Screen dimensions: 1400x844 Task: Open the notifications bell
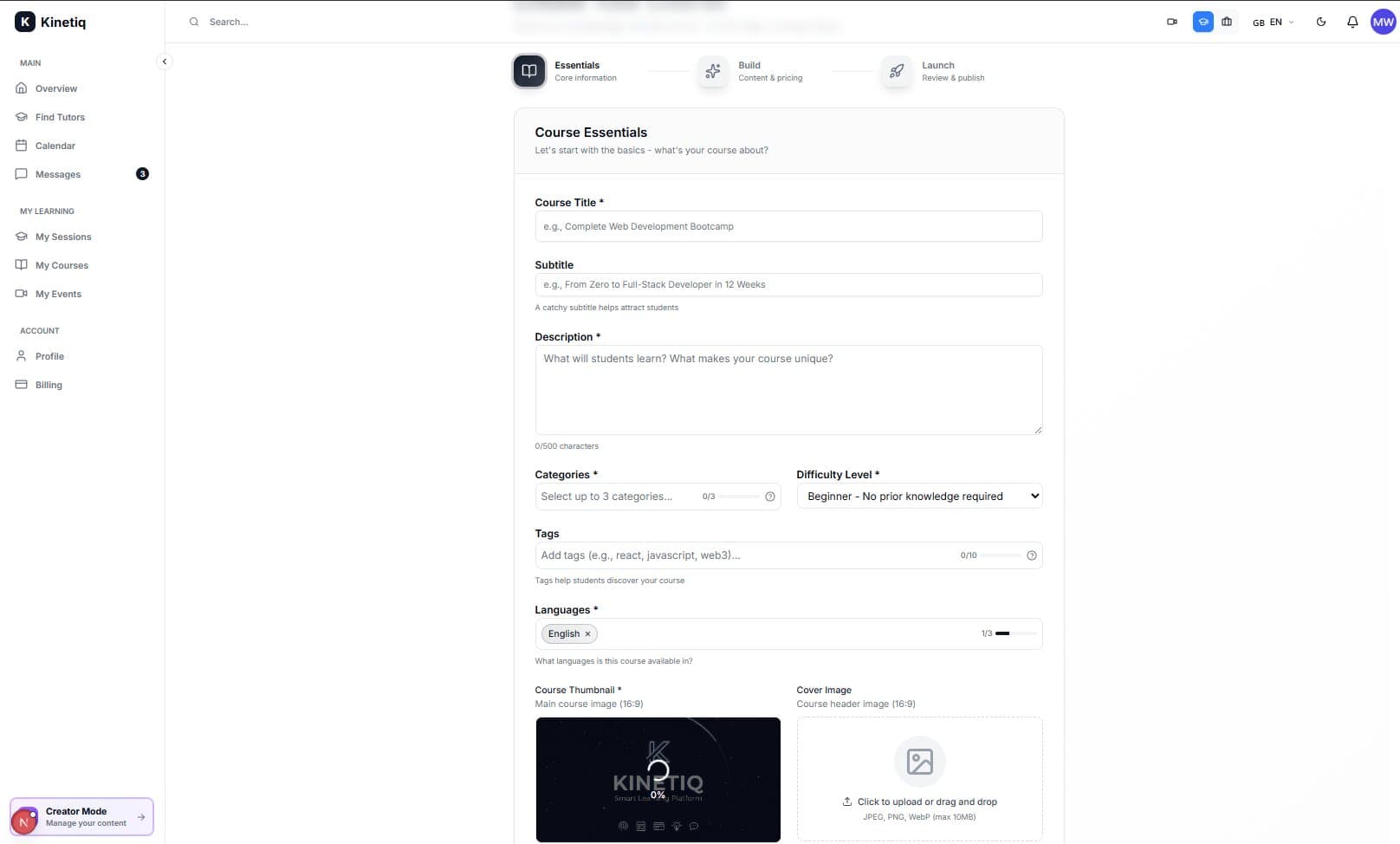pyautogui.click(x=1352, y=22)
